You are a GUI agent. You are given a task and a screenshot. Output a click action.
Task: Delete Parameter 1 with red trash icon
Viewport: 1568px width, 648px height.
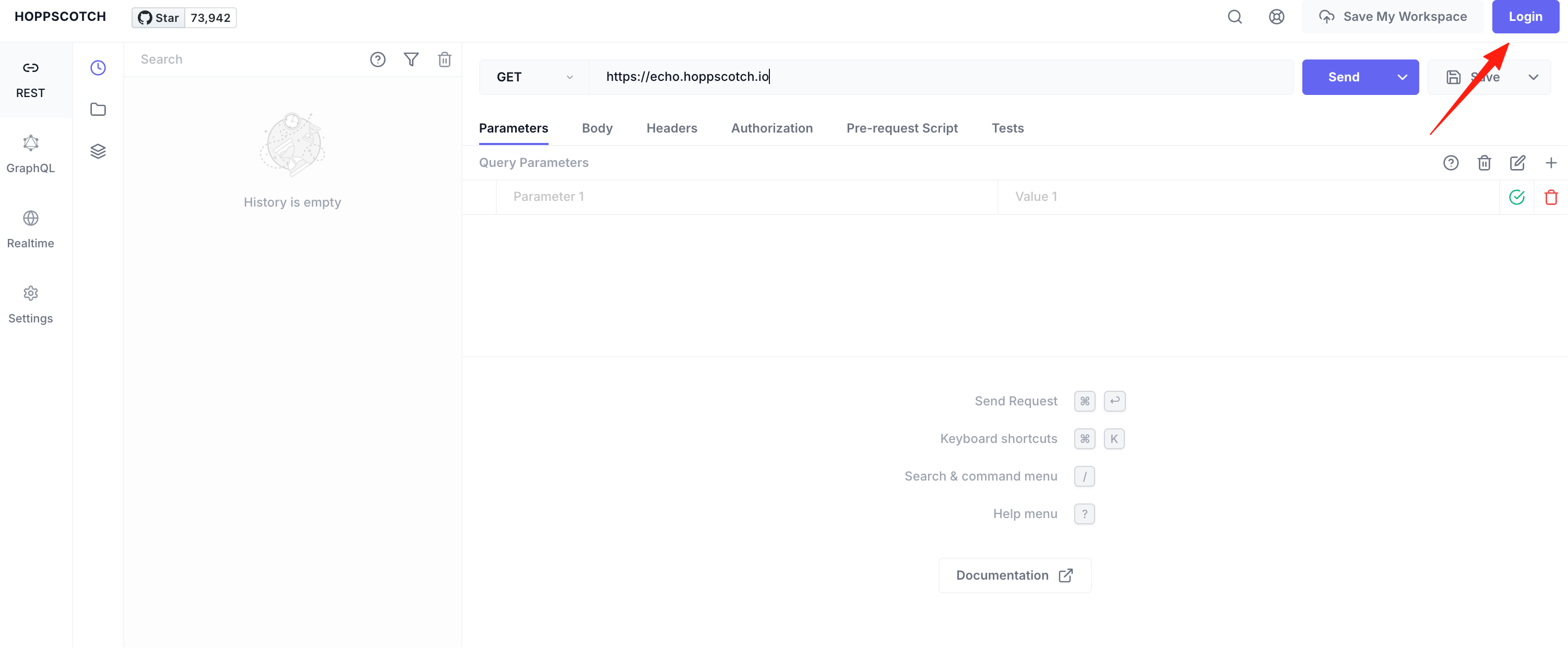coord(1551,197)
